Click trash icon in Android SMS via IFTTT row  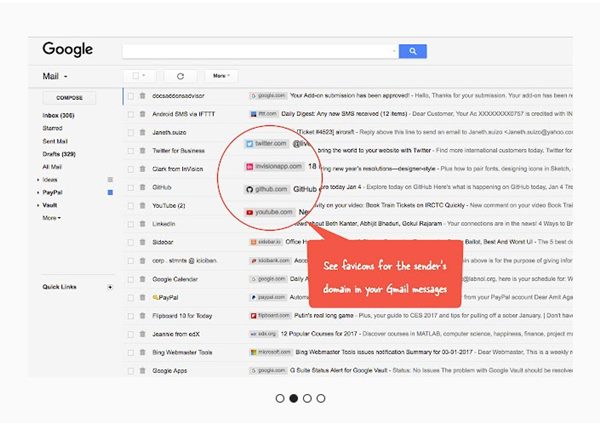point(142,114)
